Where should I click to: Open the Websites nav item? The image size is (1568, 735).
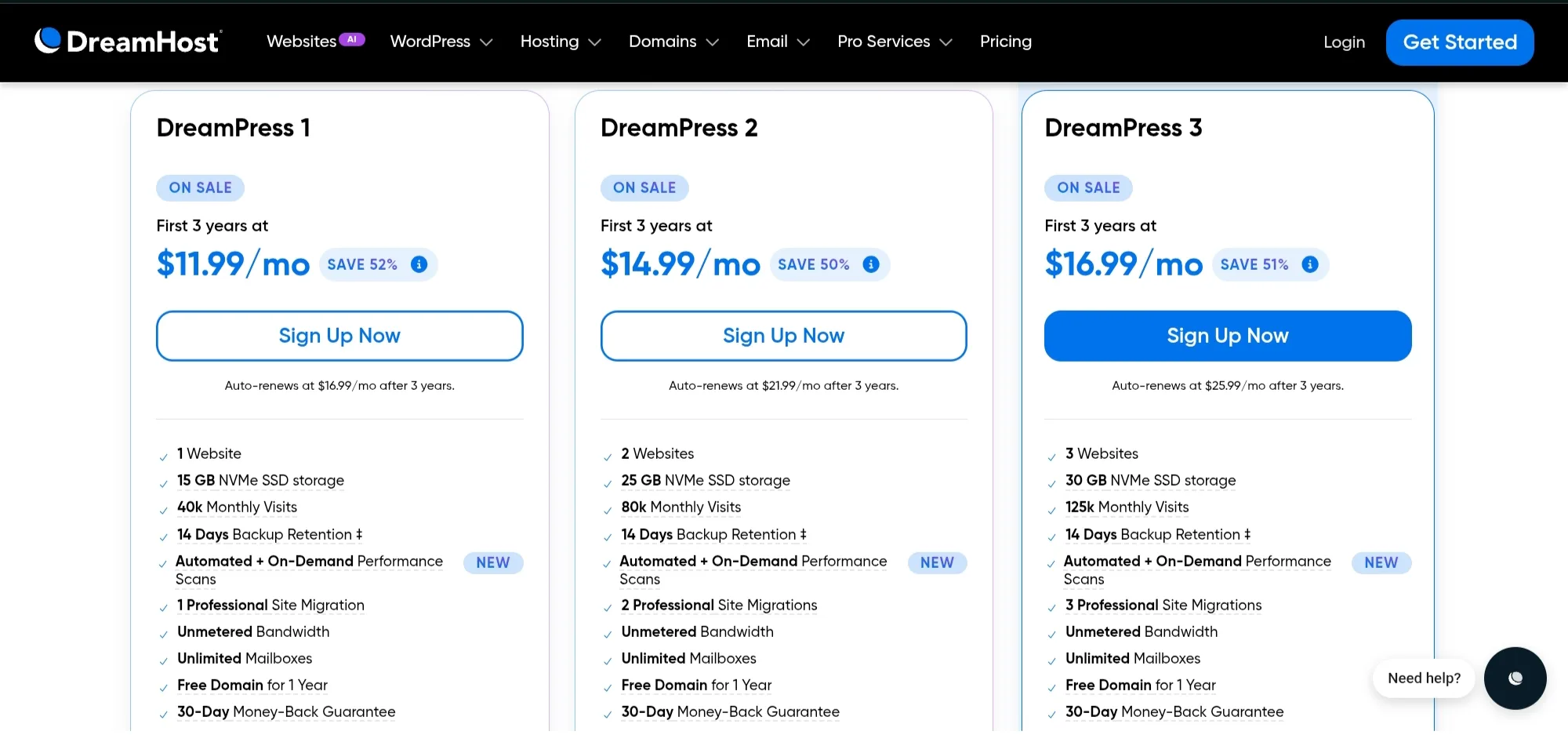(302, 42)
